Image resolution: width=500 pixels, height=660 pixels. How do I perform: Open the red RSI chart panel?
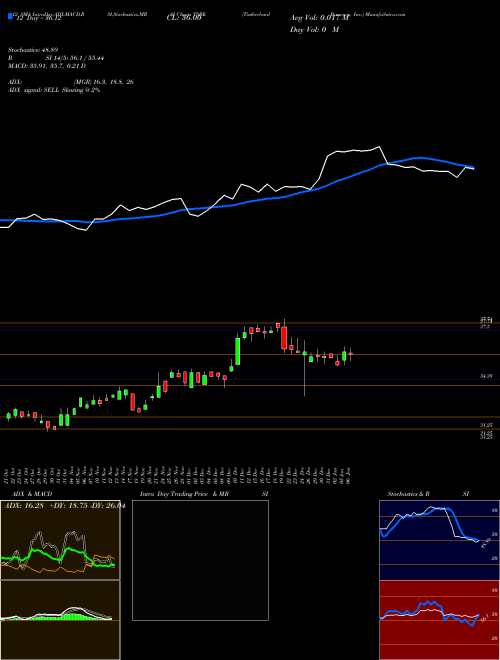(439, 620)
